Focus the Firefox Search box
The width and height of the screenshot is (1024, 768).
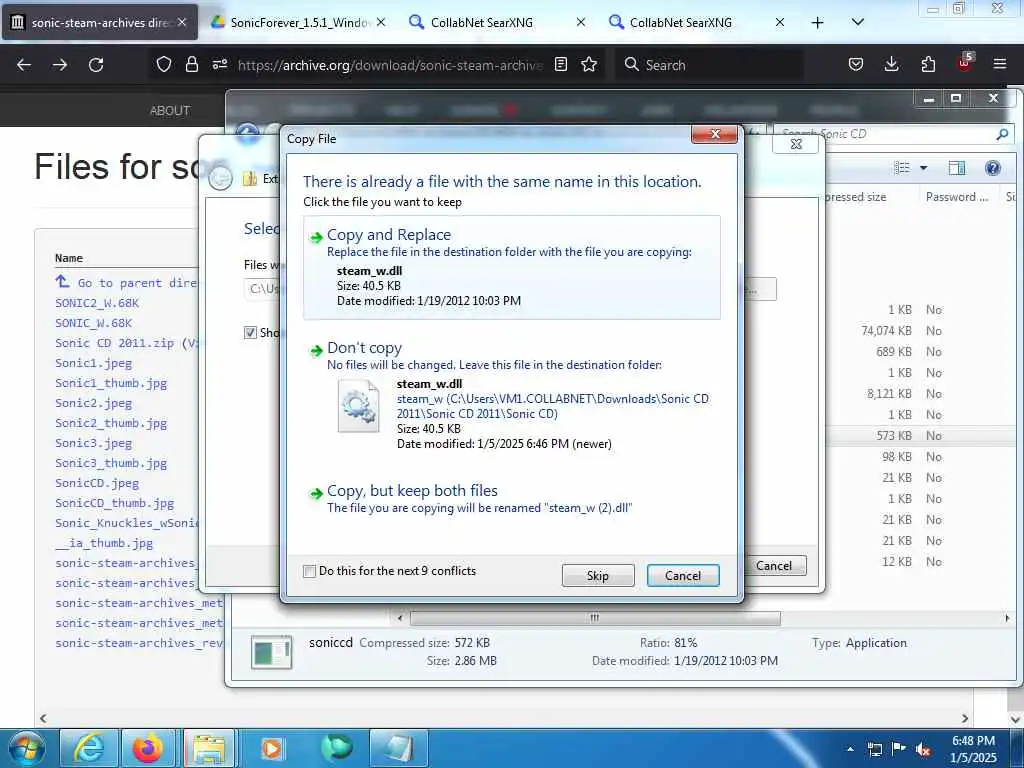[x=709, y=65]
